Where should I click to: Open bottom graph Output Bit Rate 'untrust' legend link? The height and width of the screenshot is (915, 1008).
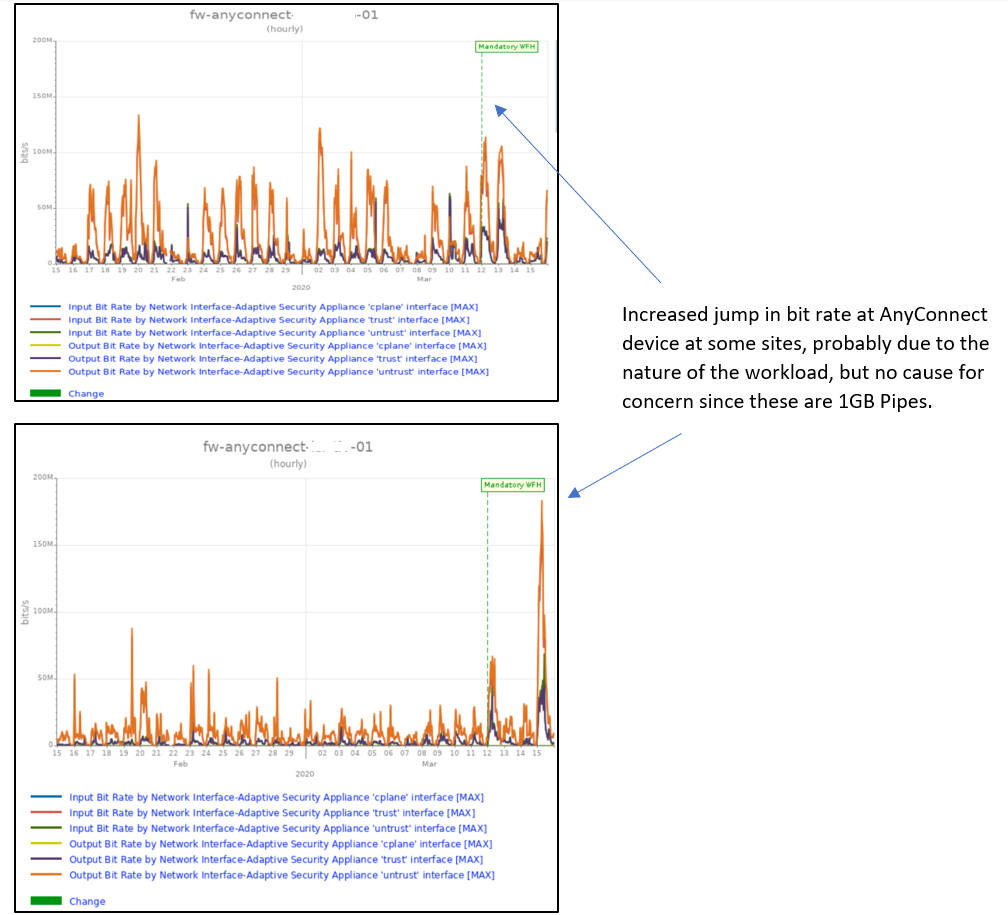(281, 875)
